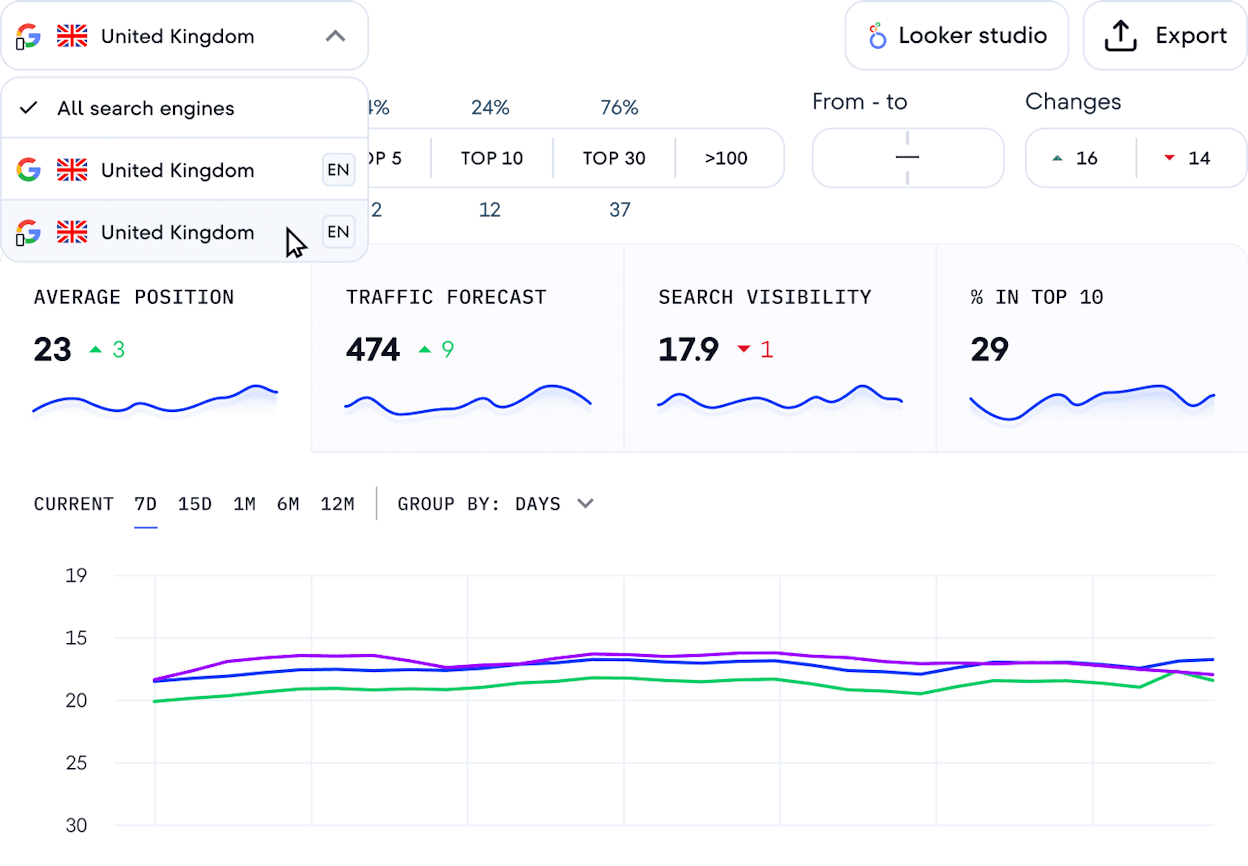Switch chart range to 6M
The height and width of the screenshot is (866, 1248).
288,504
